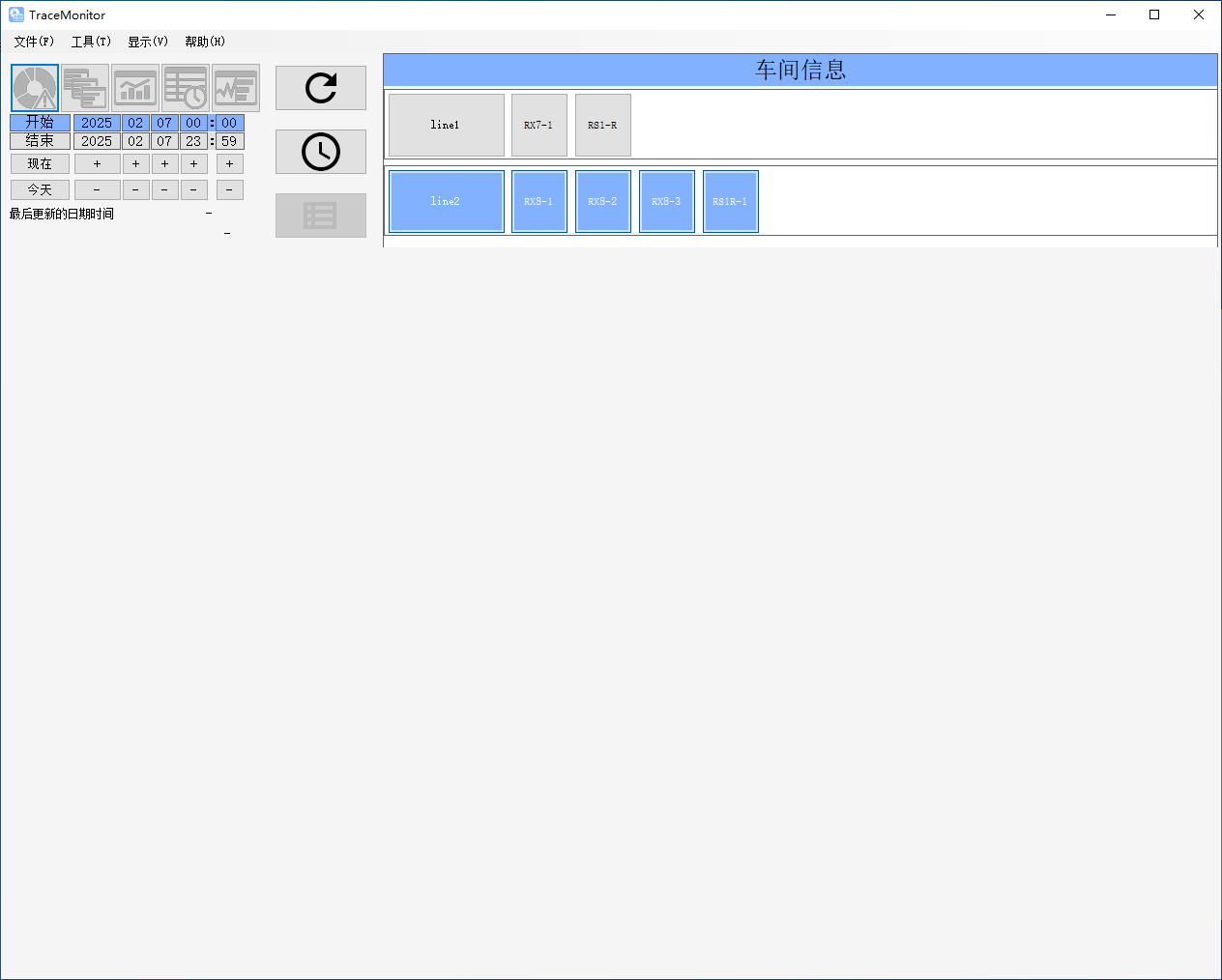1222x980 pixels.
Task: Open the table with clock view icon
Action: click(186, 88)
